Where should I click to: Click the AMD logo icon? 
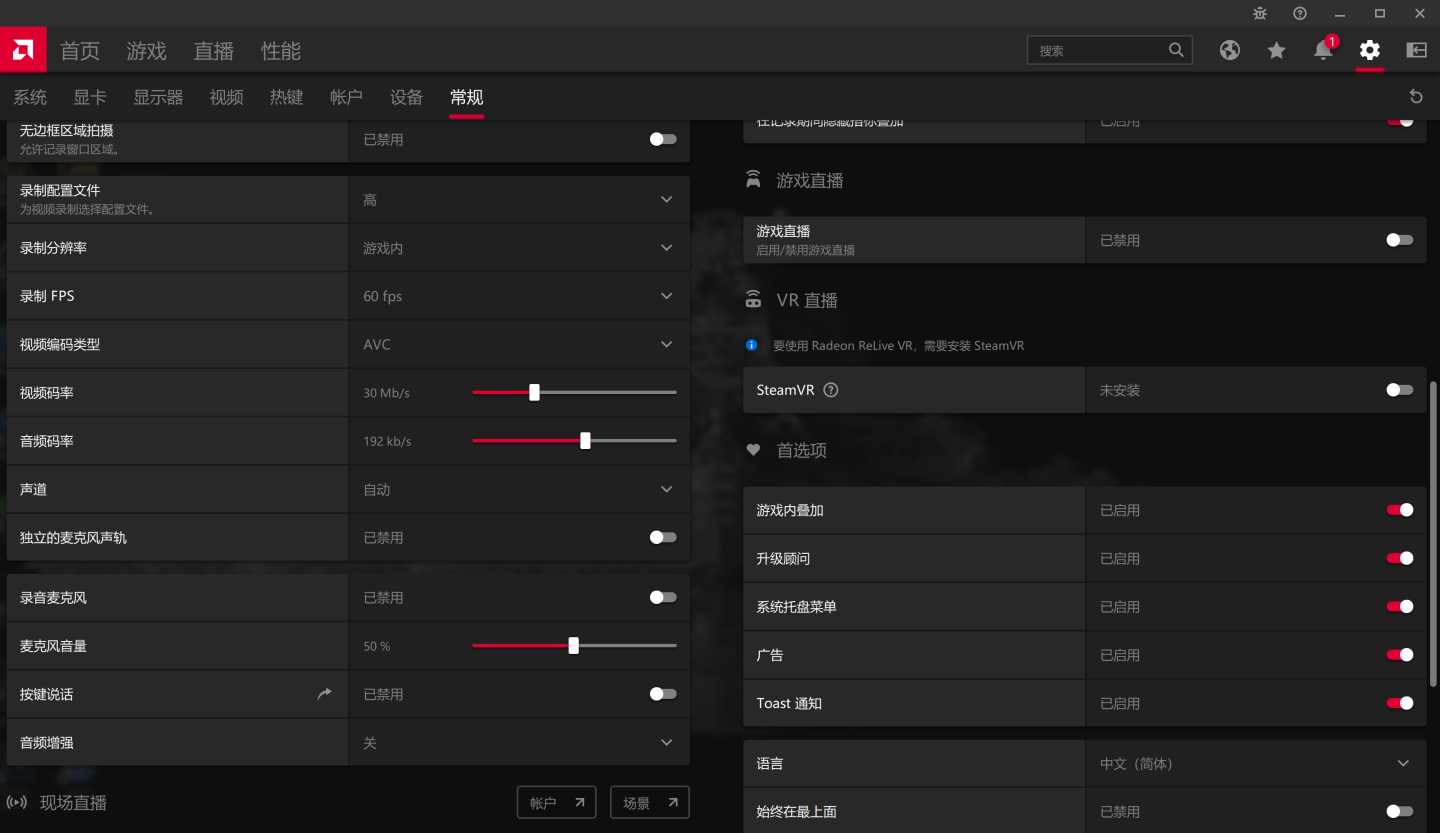click(x=23, y=49)
